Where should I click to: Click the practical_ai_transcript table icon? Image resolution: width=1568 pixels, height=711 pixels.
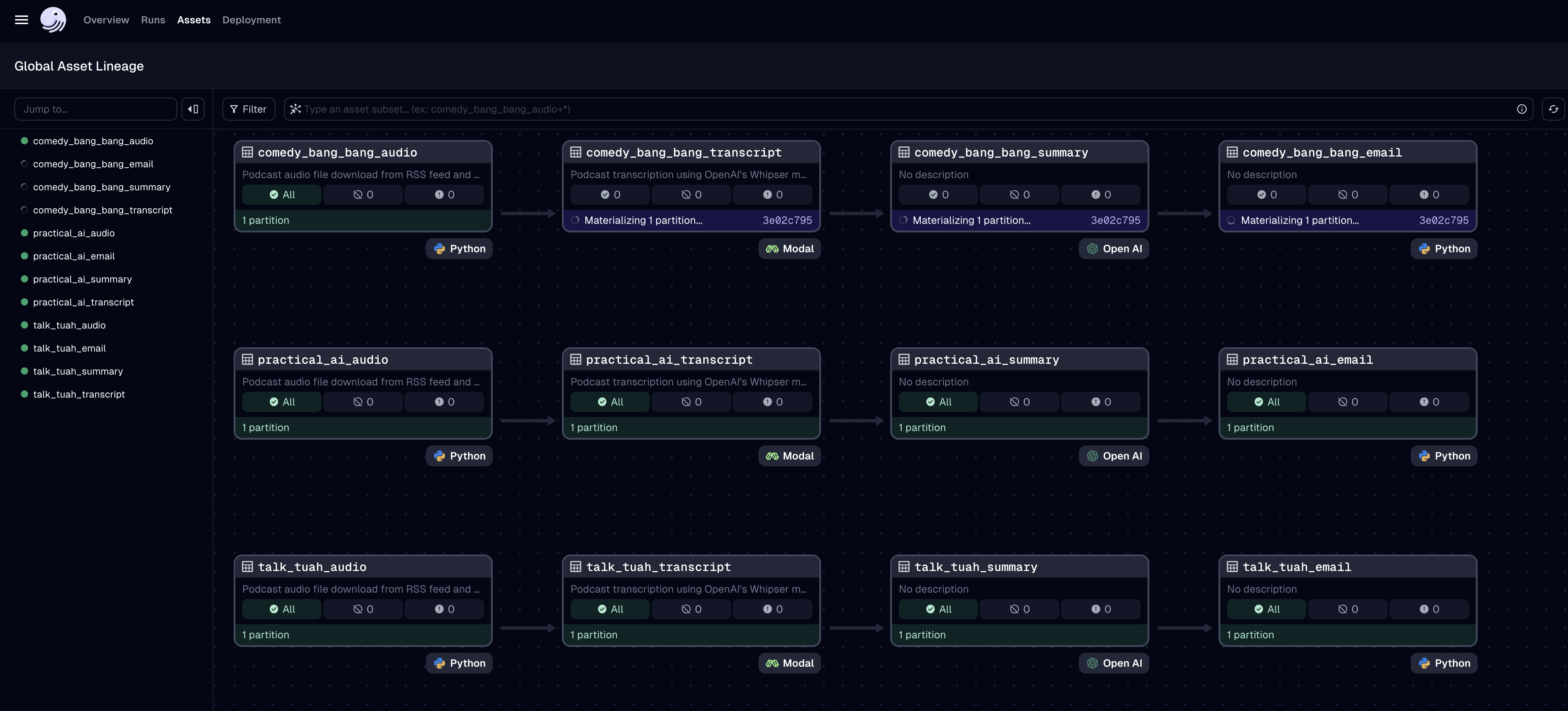click(576, 359)
